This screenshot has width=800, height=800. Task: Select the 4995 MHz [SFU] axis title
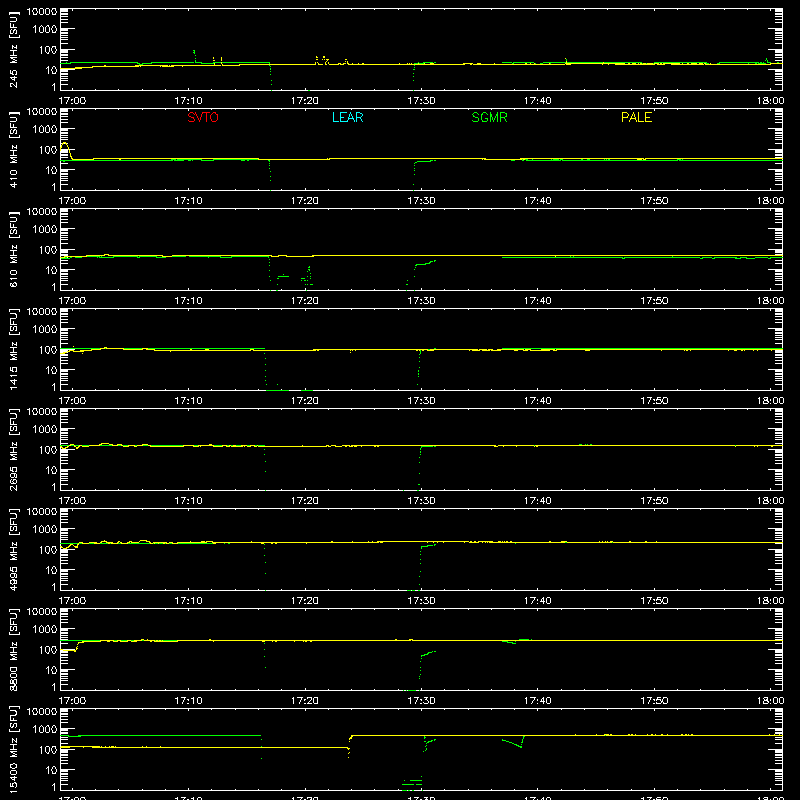point(13,549)
